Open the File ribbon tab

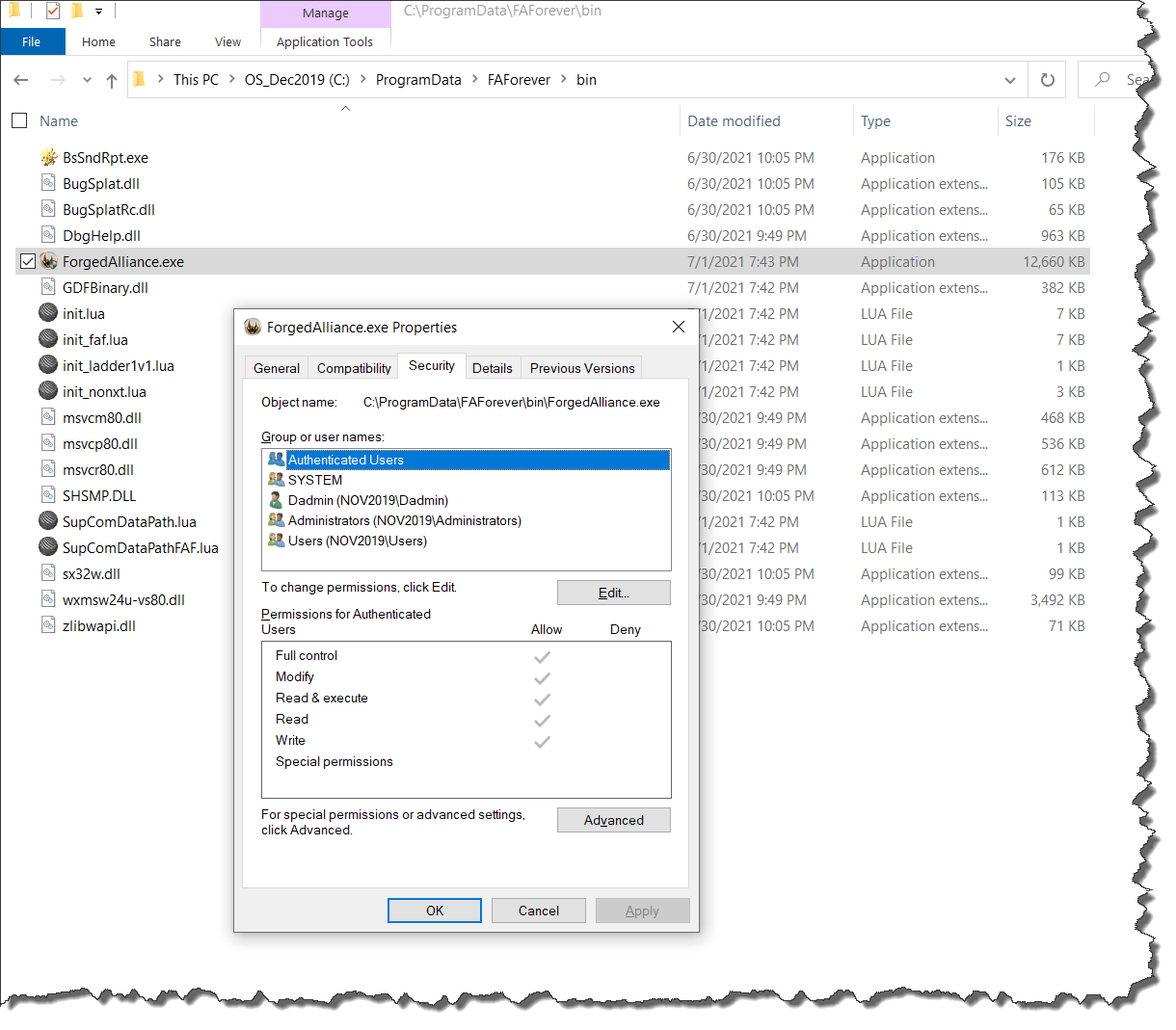pyautogui.click(x=32, y=41)
